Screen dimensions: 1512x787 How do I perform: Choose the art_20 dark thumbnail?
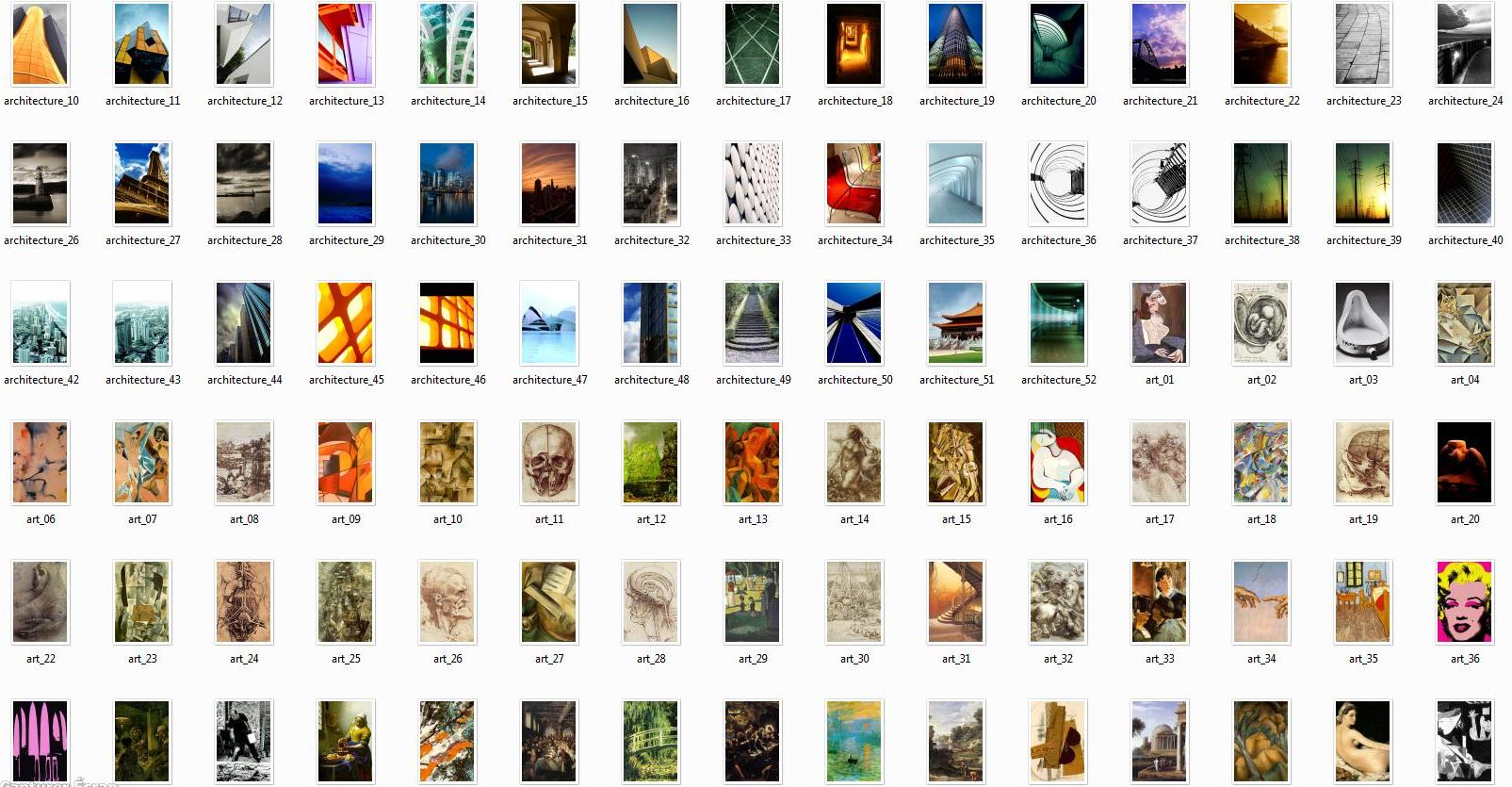click(1465, 463)
